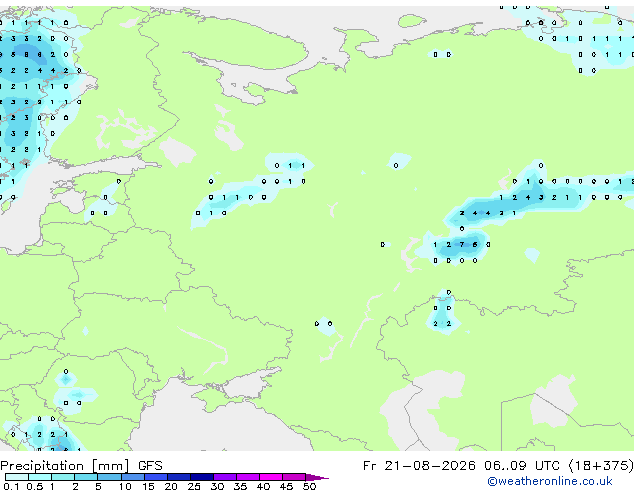This screenshot has width=634, height=490.
Task: Click the '10' legend scale value
Action: (125, 486)
